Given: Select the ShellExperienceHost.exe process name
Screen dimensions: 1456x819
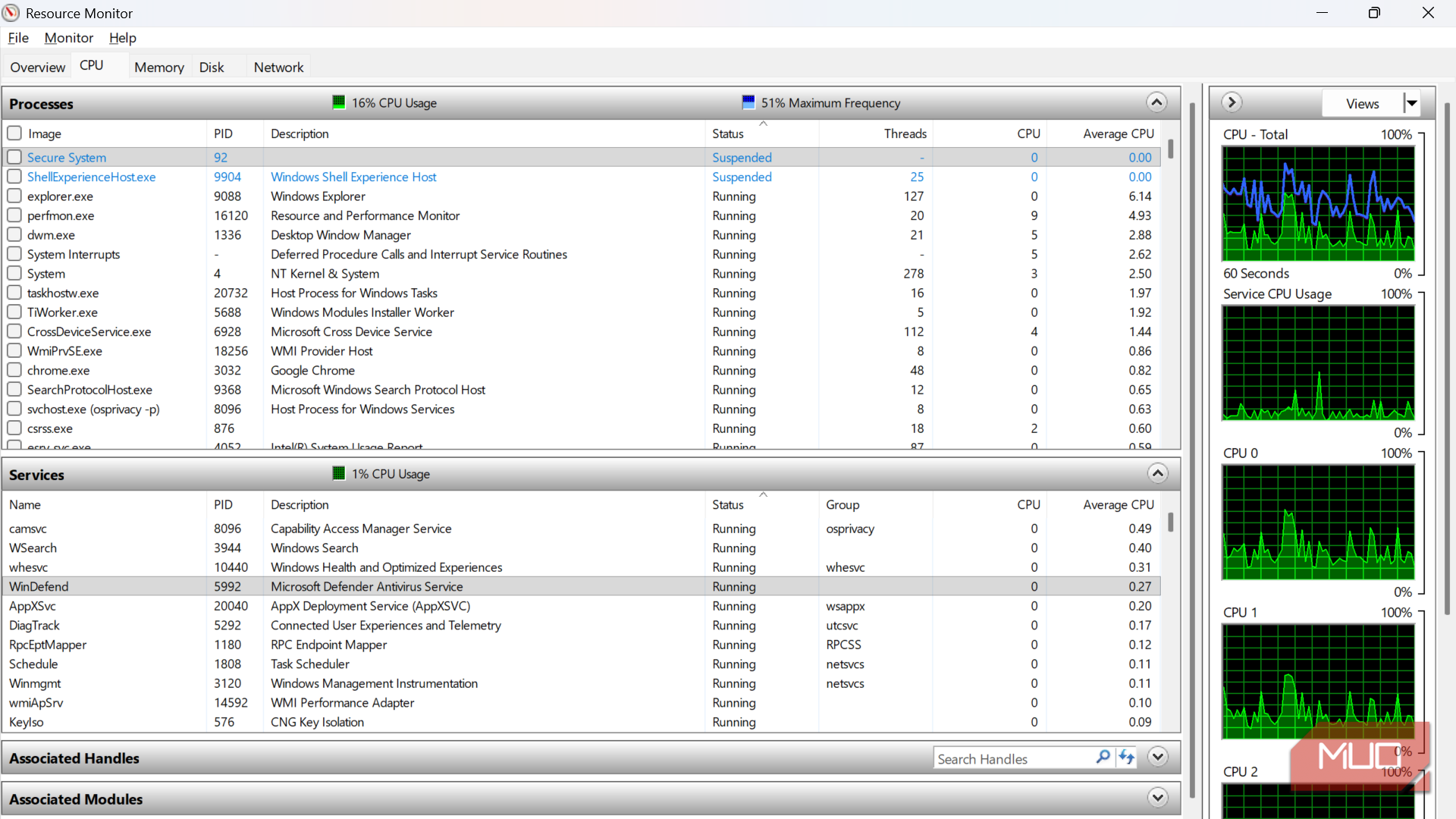Looking at the screenshot, I should tap(92, 177).
